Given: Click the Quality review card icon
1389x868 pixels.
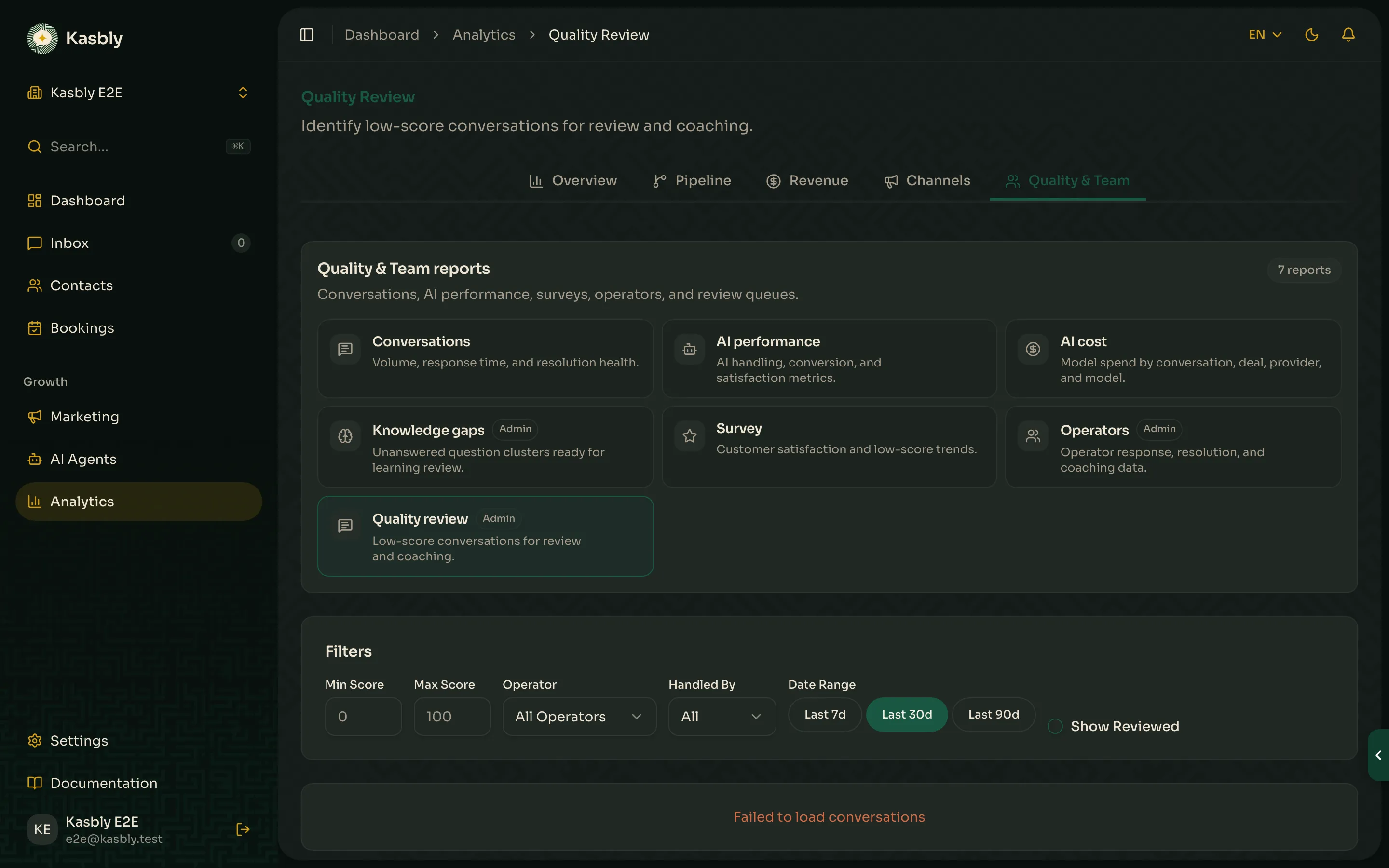Looking at the screenshot, I should coord(345,526).
